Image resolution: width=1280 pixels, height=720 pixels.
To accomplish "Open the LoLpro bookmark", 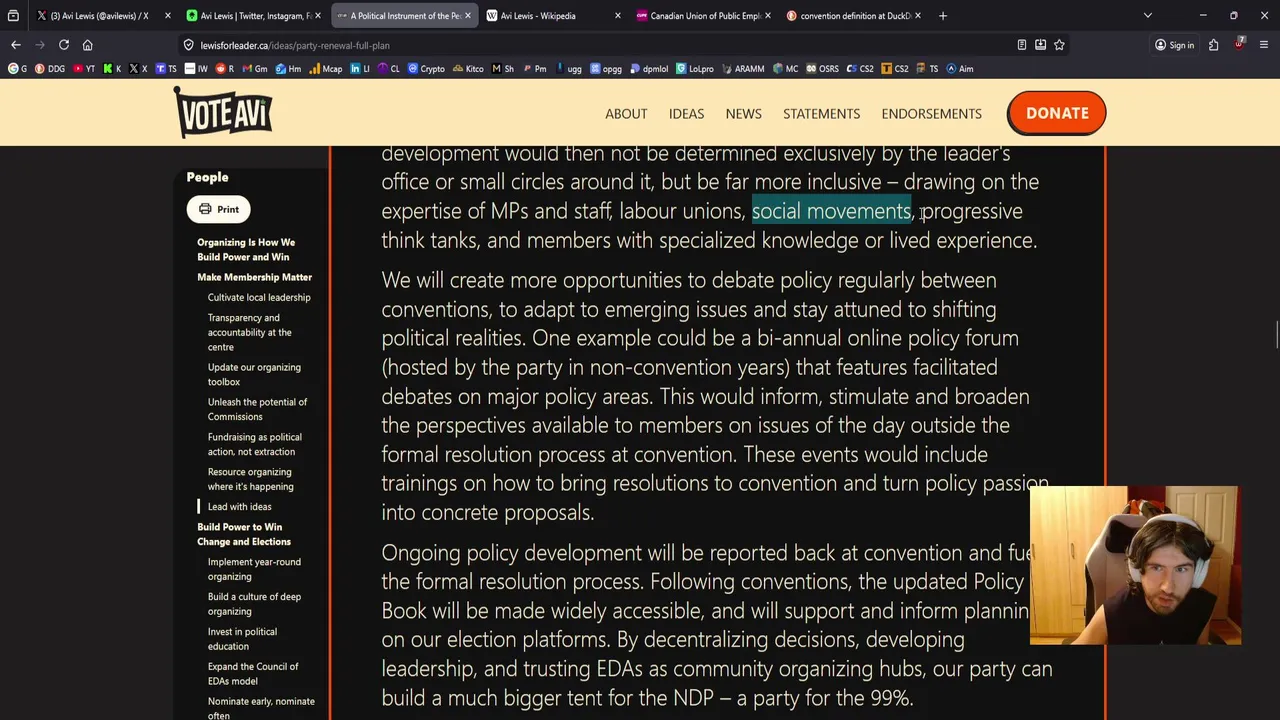I will point(695,69).
